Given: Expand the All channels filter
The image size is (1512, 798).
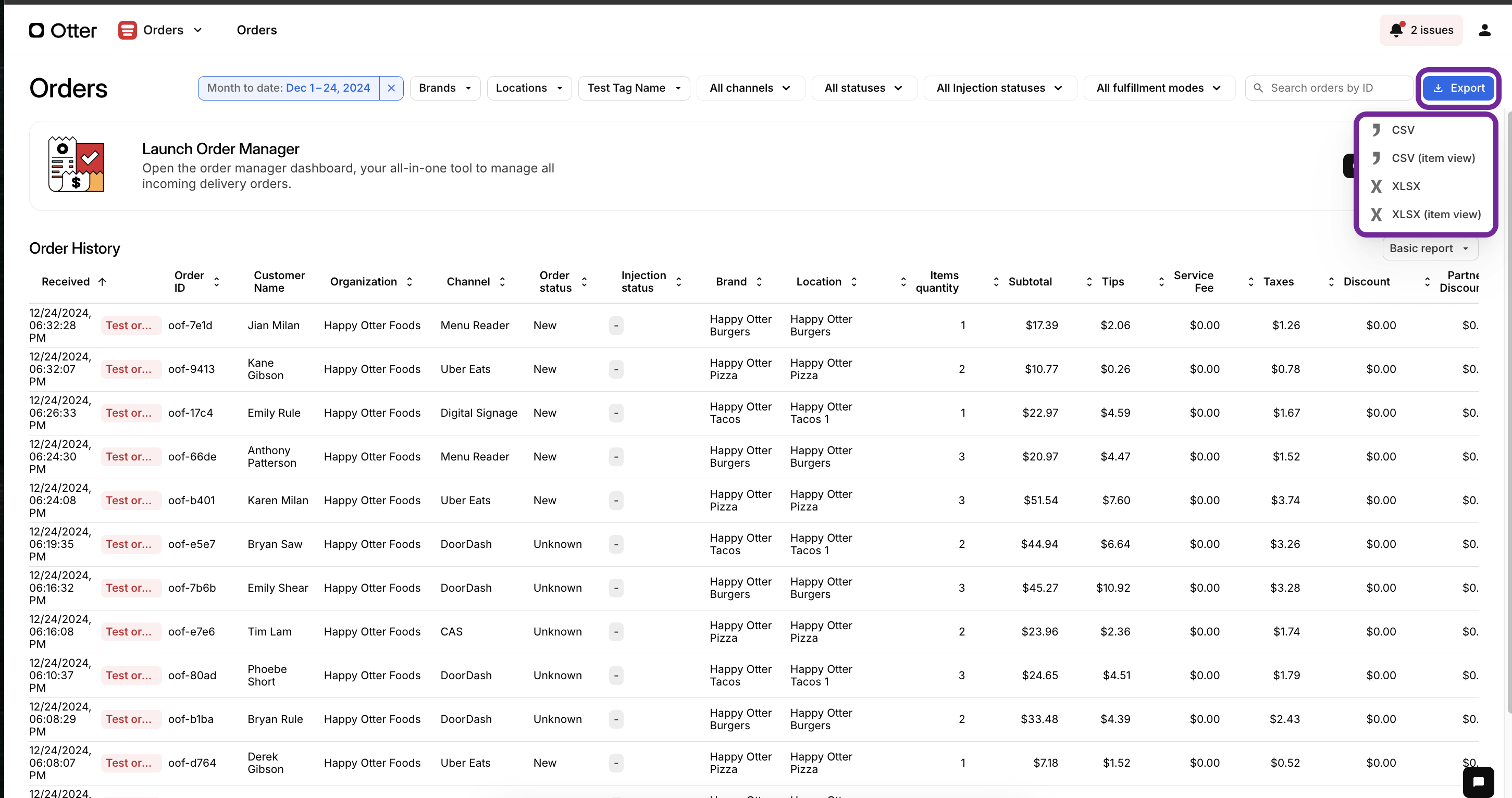Looking at the screenshot, I should (x=750, y=88).
